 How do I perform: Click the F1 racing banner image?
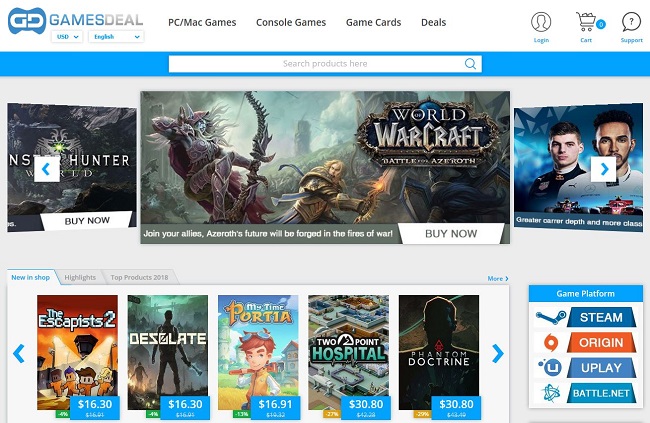tap(578, 166)
